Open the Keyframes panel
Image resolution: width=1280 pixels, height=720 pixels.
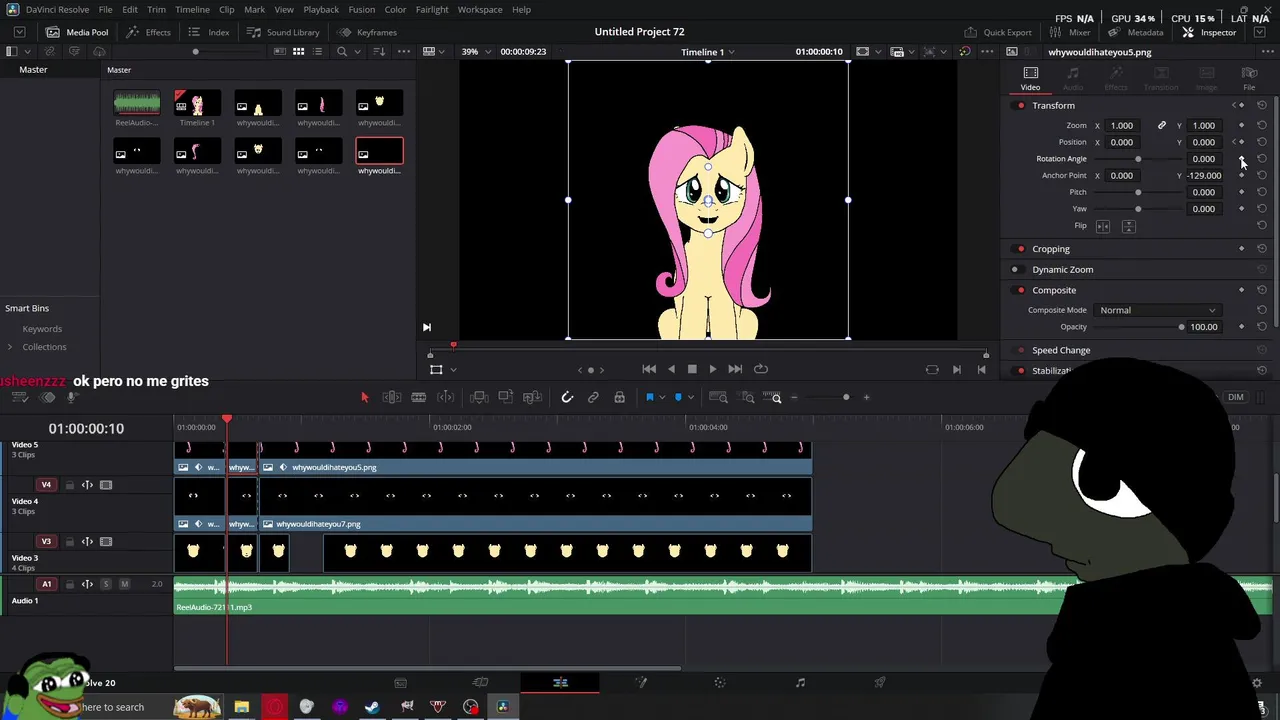(x=367, y=32)
